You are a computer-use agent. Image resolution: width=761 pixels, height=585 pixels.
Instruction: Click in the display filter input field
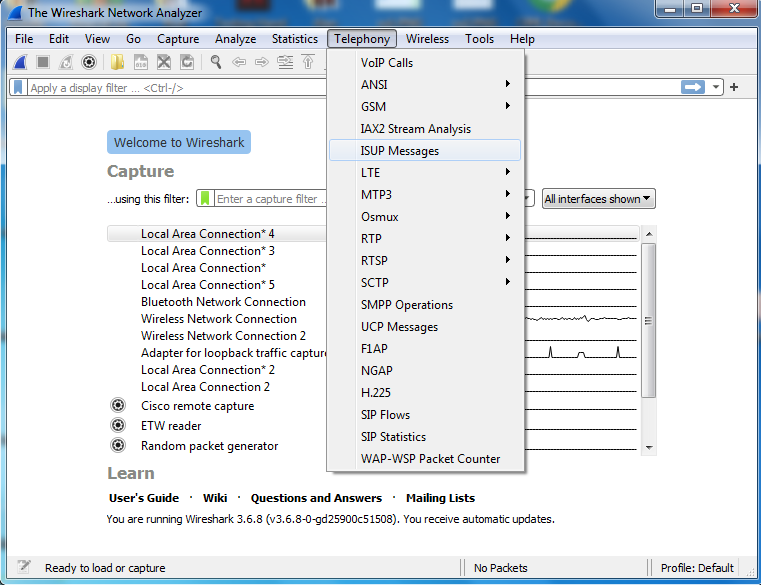[177, 87]
